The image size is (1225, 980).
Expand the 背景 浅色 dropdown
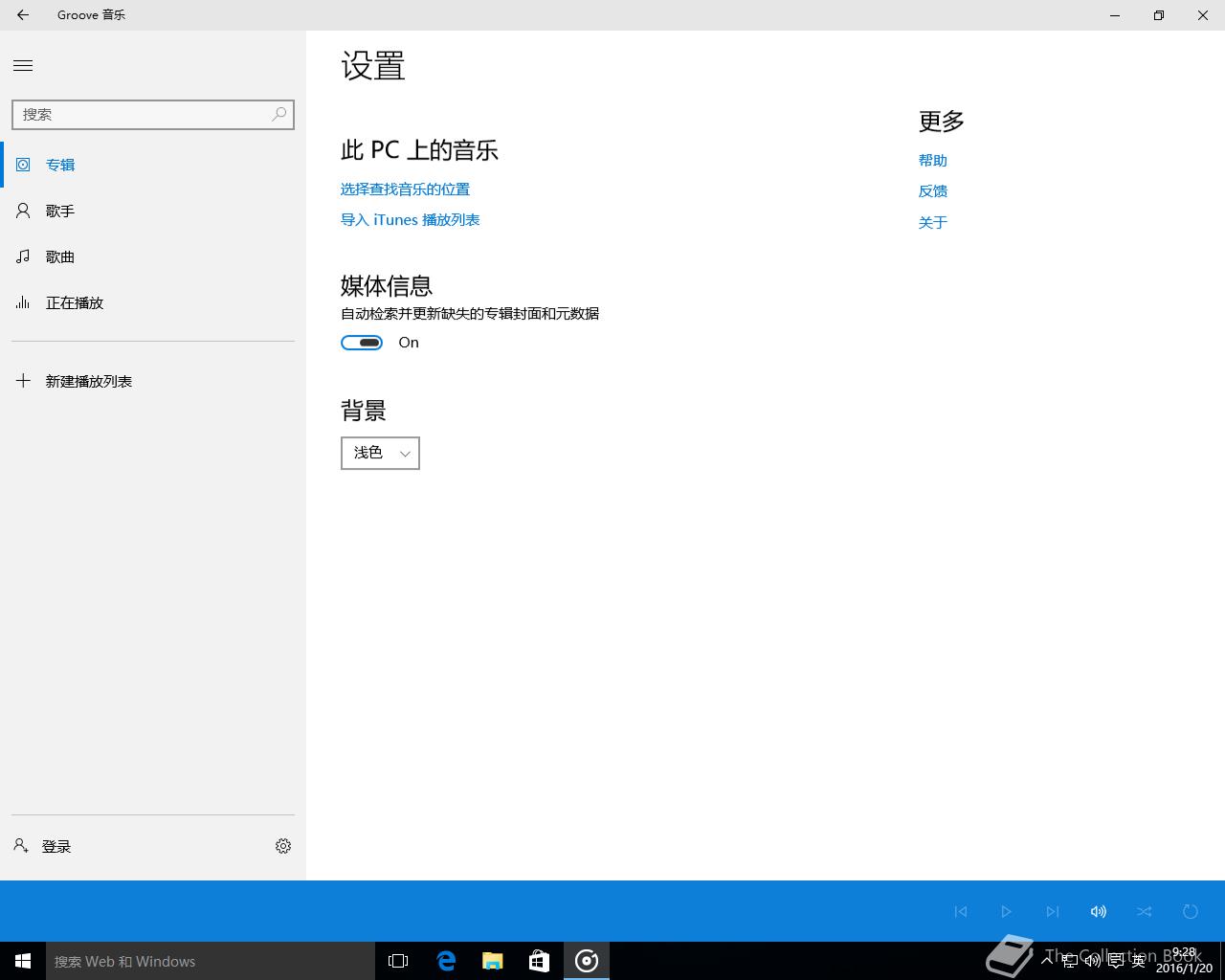click(x=380, y=453)
